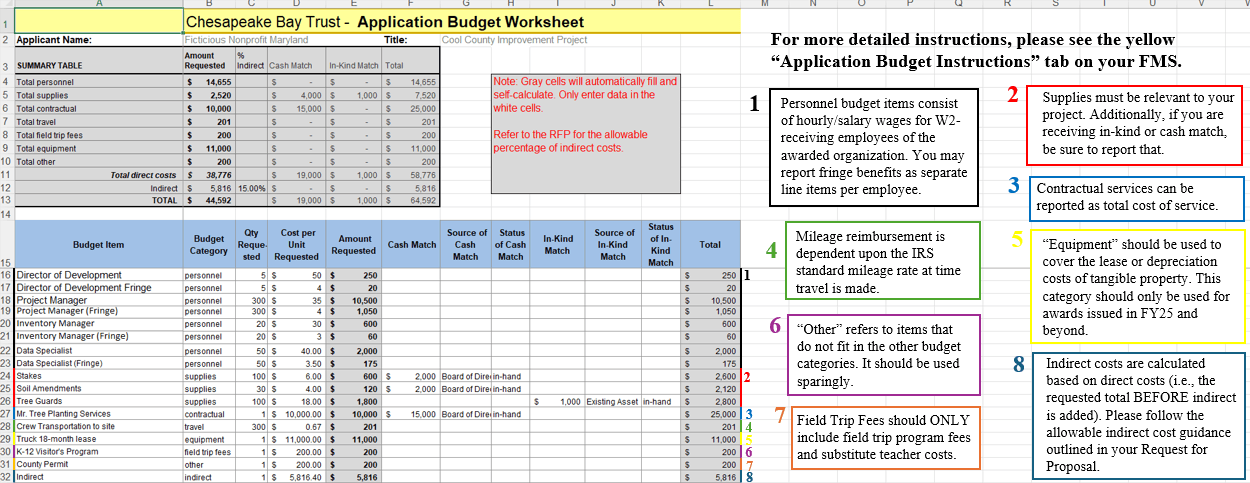The width and height of the screenshot is (1250, 483).
Task: Select the 'contractual' budget category cell
Action: pos(209,413)
